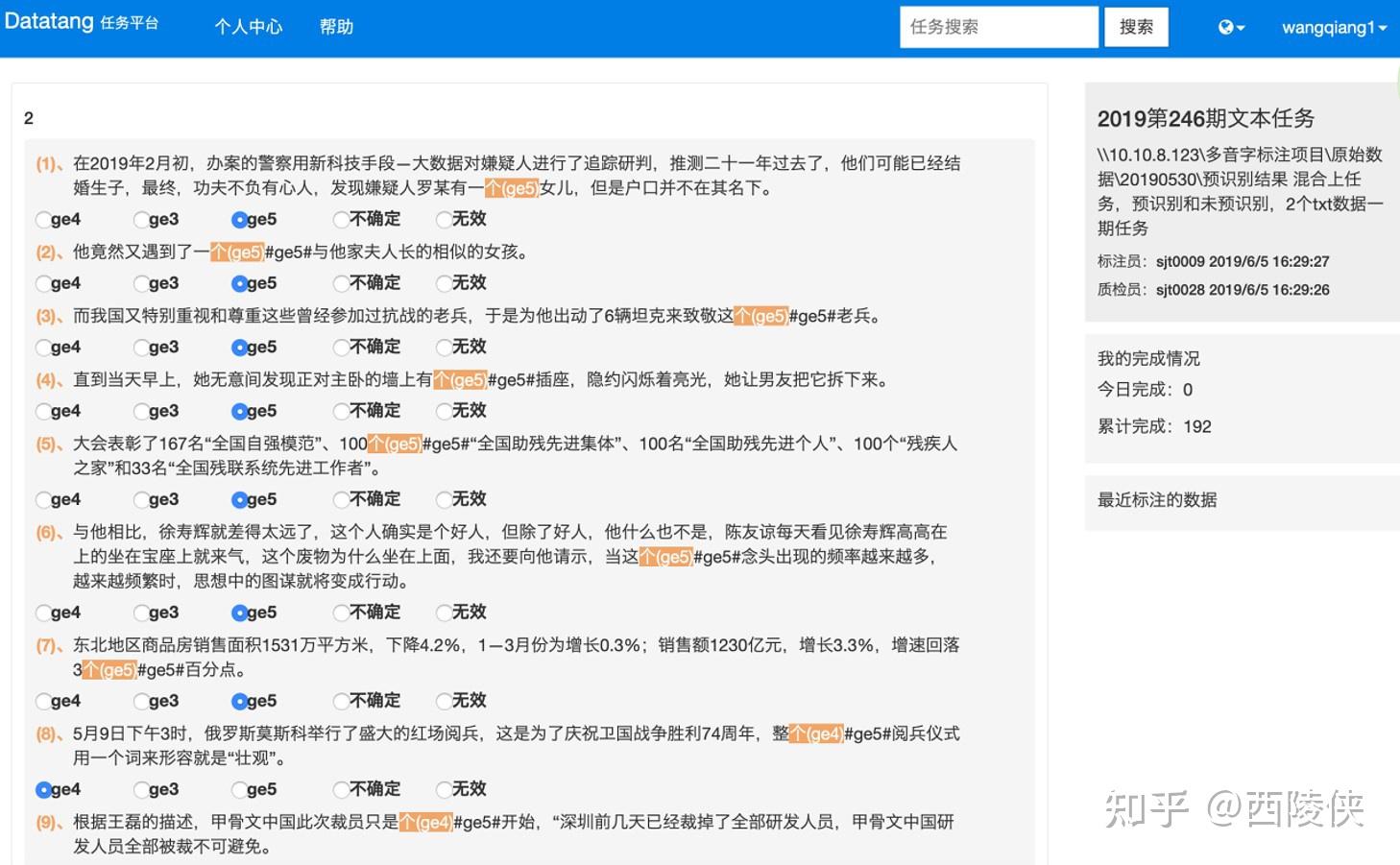Open the 帮助 menu

pyautogui.click(x=336, y=27)
